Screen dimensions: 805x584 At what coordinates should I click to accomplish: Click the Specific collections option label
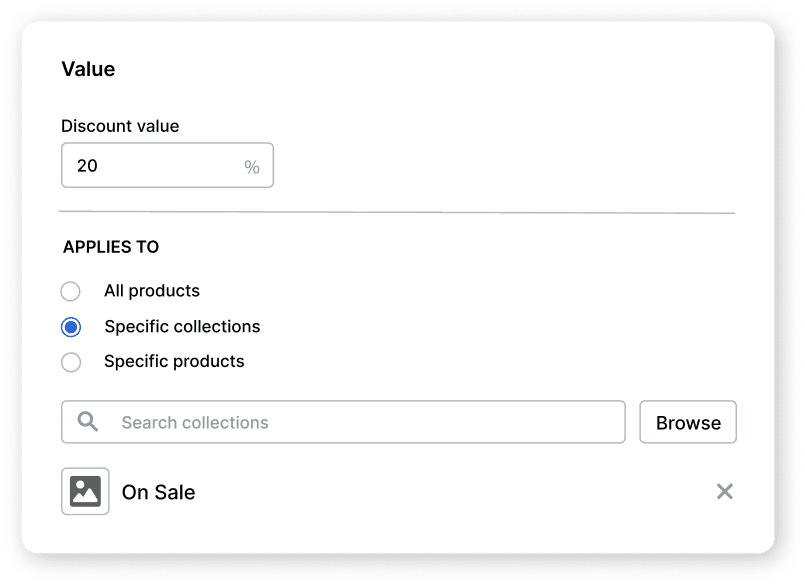coord(181,326)
